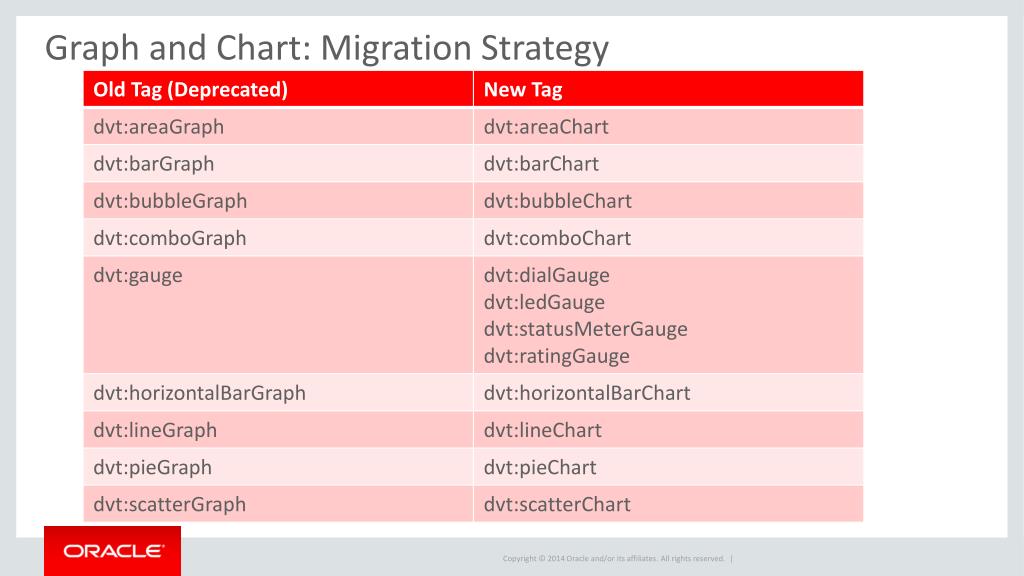Image resolution: width=1024 pixels, height=576 pixels.
Task: Select the dvt:lineChart cell
Action: [668, 430]
